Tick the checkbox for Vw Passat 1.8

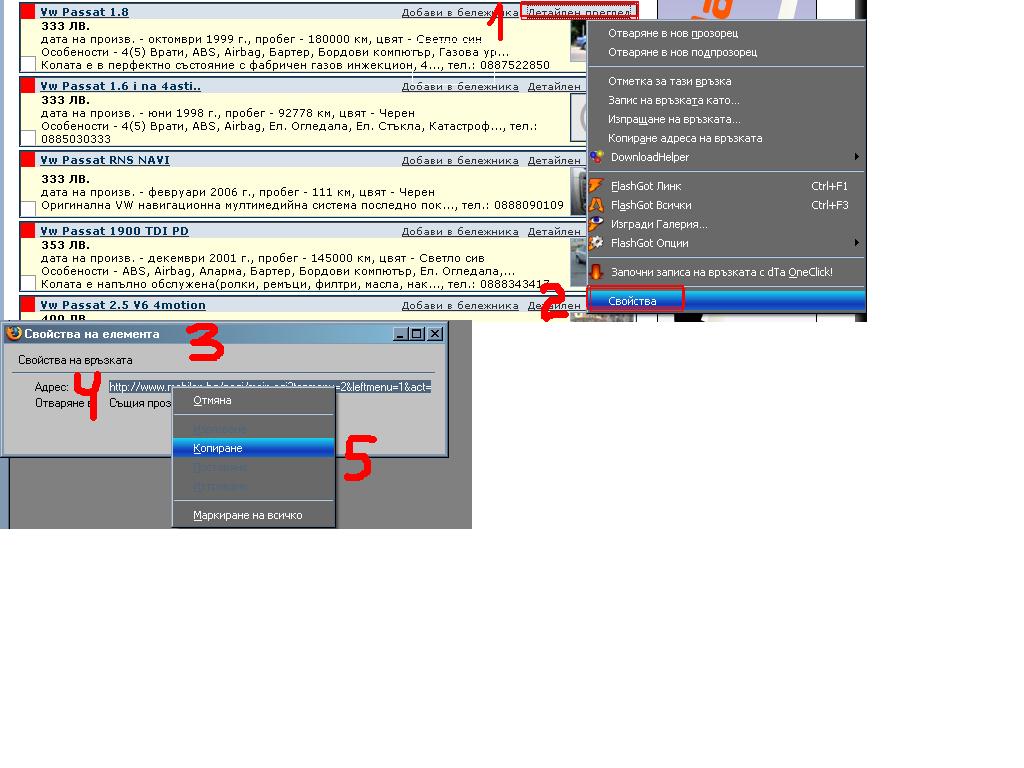coord(28,65)
